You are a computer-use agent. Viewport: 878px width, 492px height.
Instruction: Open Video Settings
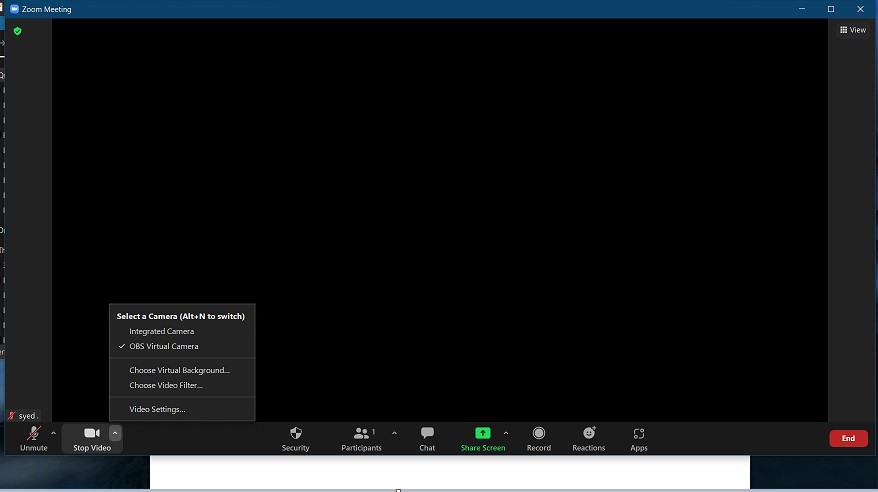(157, 410)
